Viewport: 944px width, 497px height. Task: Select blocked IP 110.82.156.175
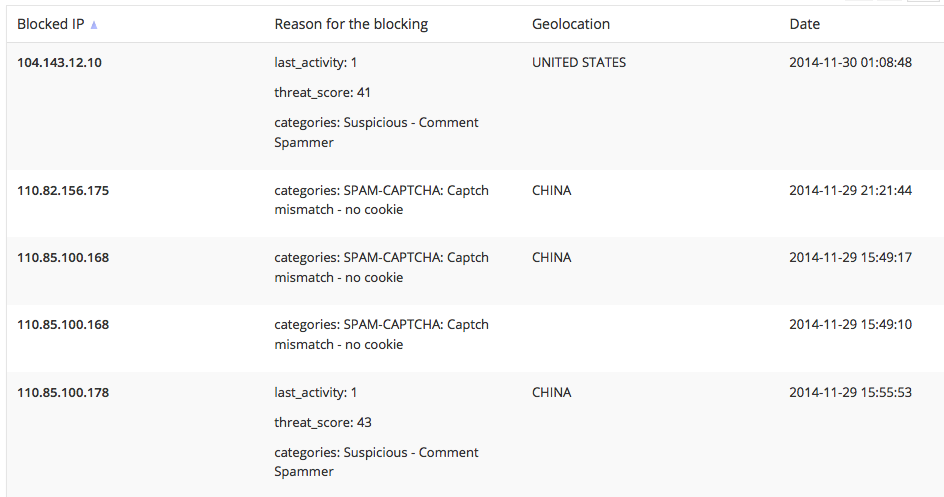click(63, 191)
